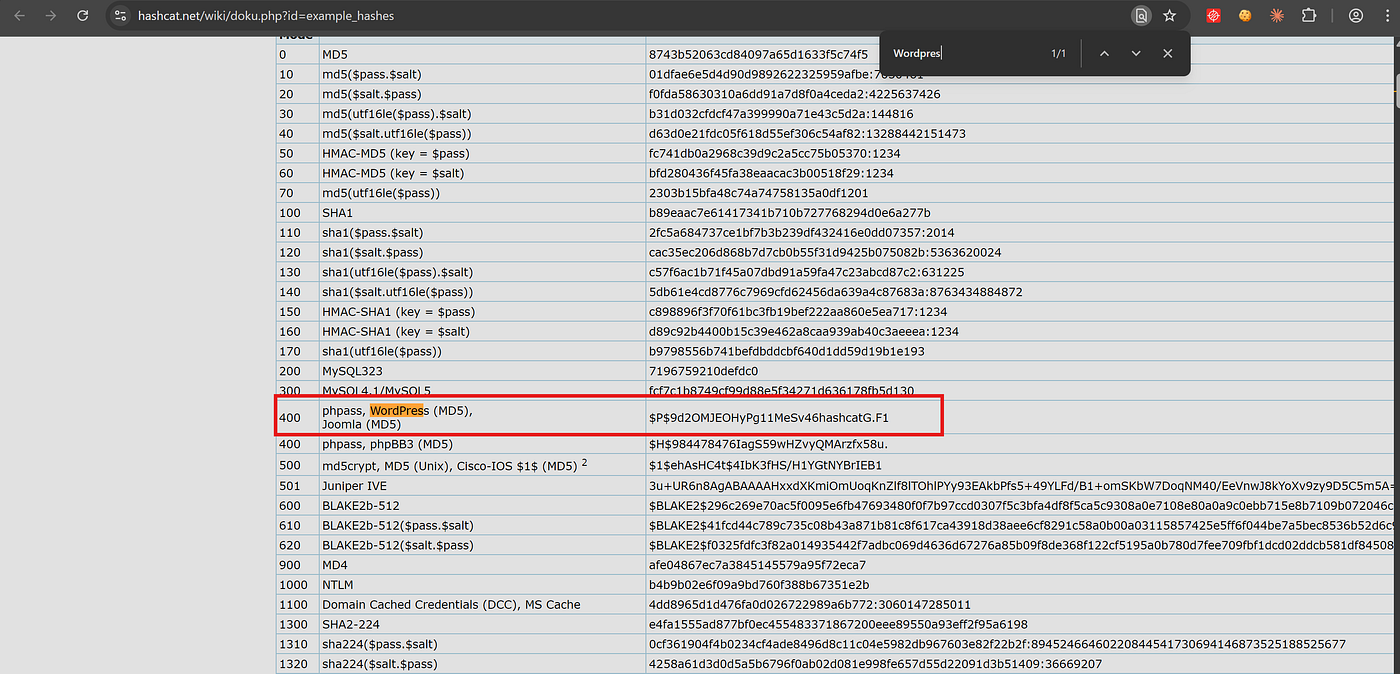
Task: Click sha1($salt.$pass) cell
Action: coord(482,252)
